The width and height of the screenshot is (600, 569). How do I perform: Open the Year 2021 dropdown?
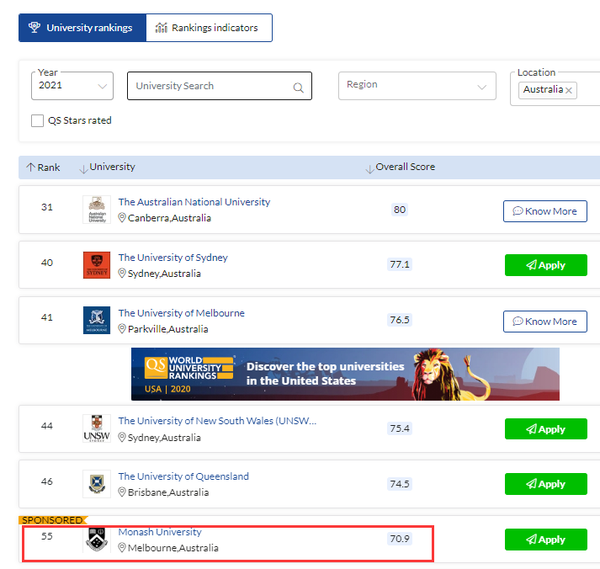[72, 85]
